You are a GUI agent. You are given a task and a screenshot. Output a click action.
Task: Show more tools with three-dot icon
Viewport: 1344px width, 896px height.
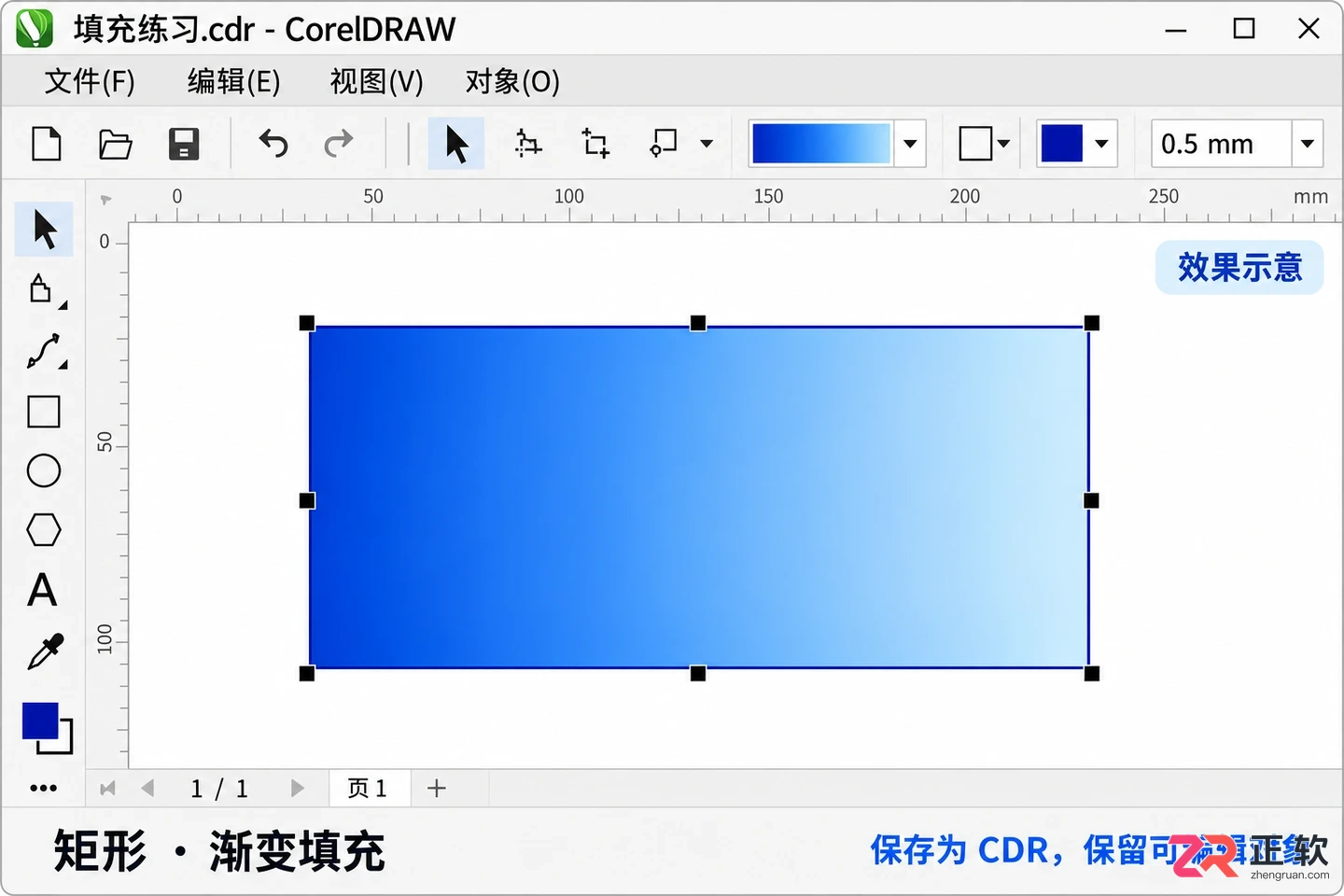pos(44,789)
